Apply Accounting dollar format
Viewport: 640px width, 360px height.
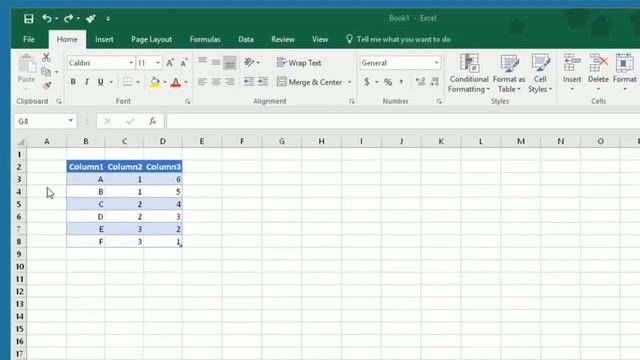point(367,82)
